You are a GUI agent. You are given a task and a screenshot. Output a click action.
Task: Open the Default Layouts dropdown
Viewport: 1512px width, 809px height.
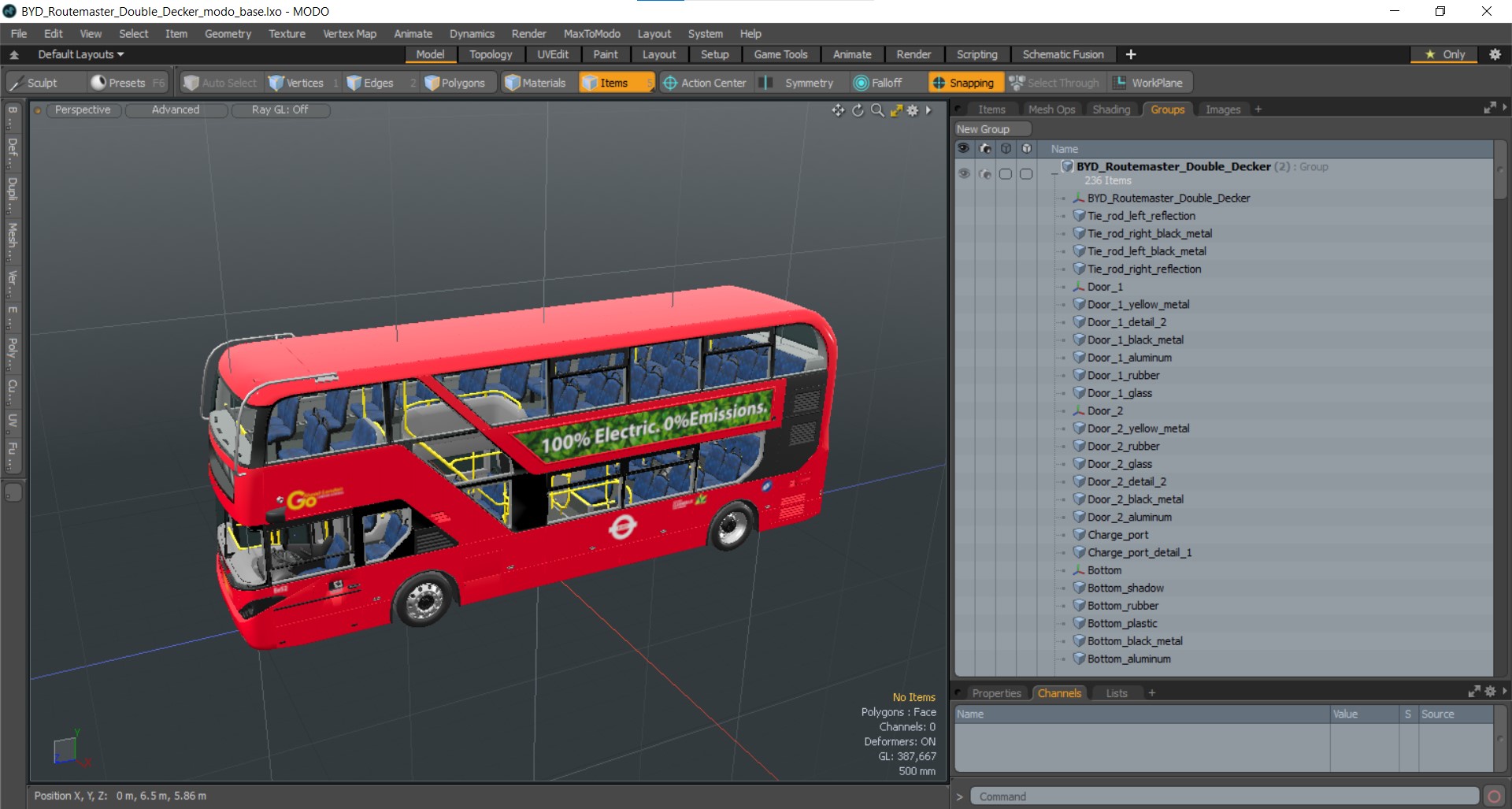pos(81,54)
